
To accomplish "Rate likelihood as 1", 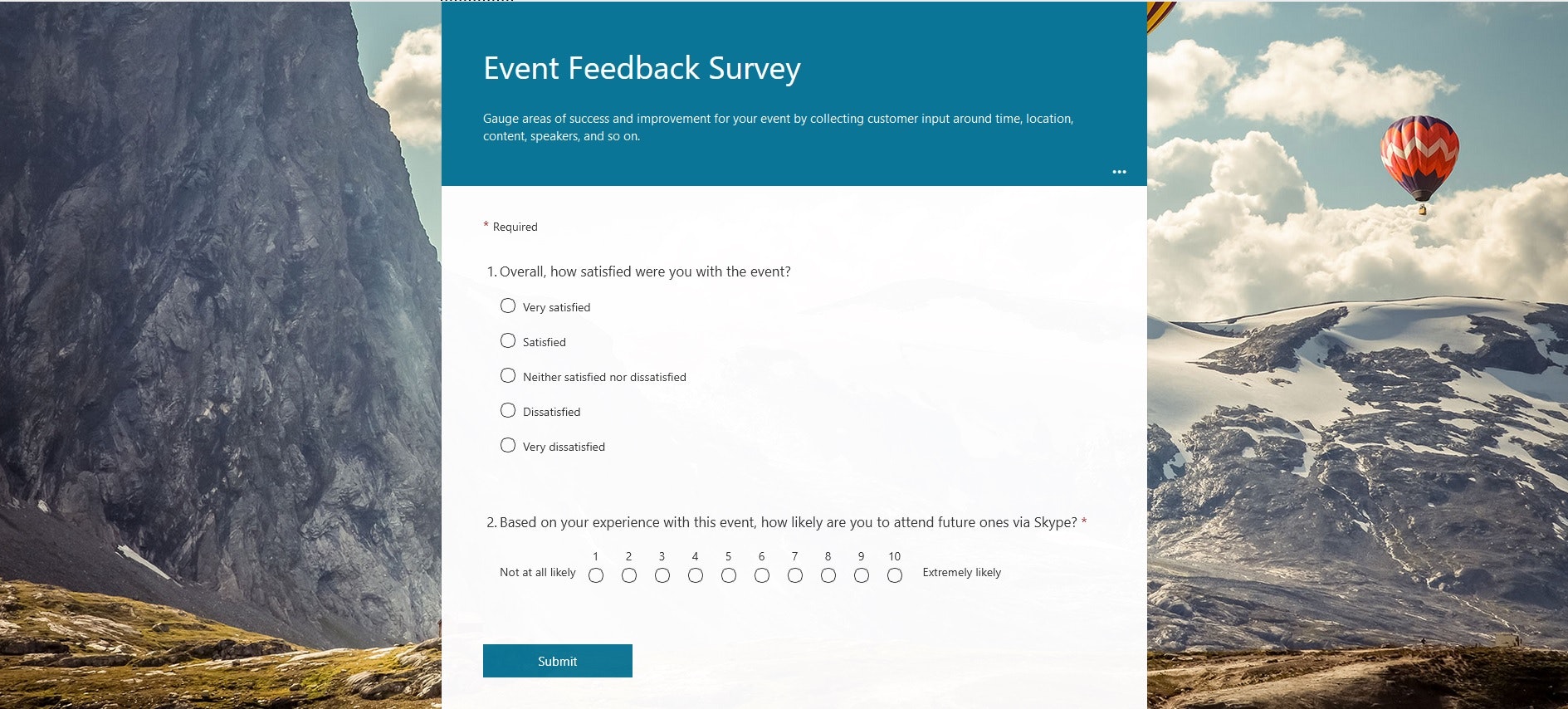I will click(596, 575).
